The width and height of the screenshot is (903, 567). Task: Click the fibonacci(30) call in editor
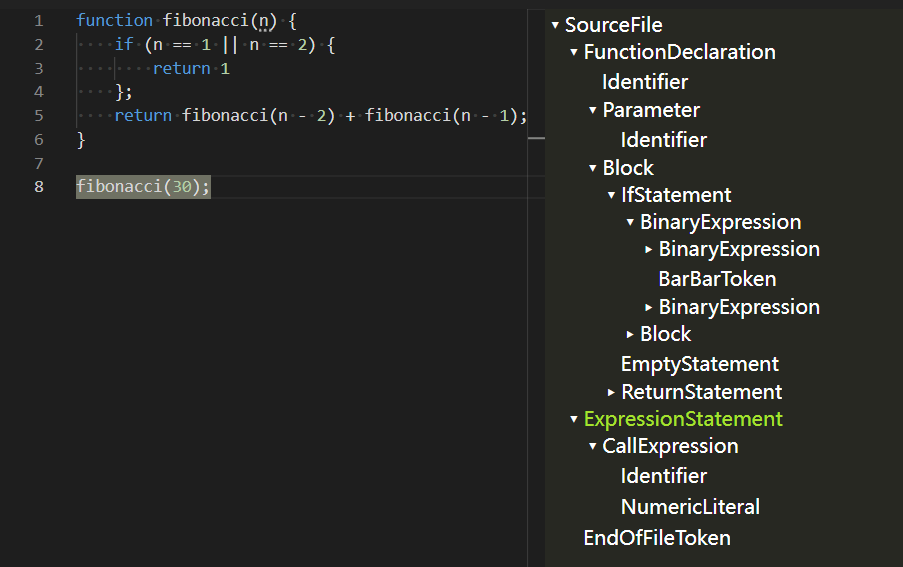pyautogui.click(x=143, y=187)
